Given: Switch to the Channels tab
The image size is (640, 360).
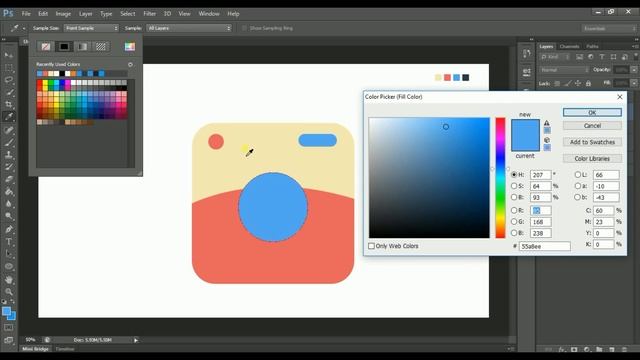Looking at the screenshot, I should point(569,47).
